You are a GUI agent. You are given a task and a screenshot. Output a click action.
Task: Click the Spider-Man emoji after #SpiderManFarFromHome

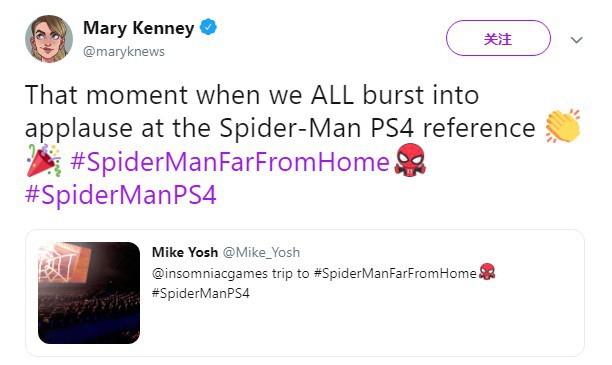410,160
